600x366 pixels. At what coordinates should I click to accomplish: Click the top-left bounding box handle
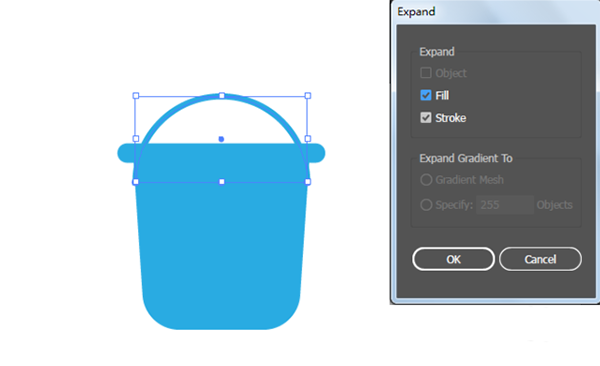tap(135, 96)
